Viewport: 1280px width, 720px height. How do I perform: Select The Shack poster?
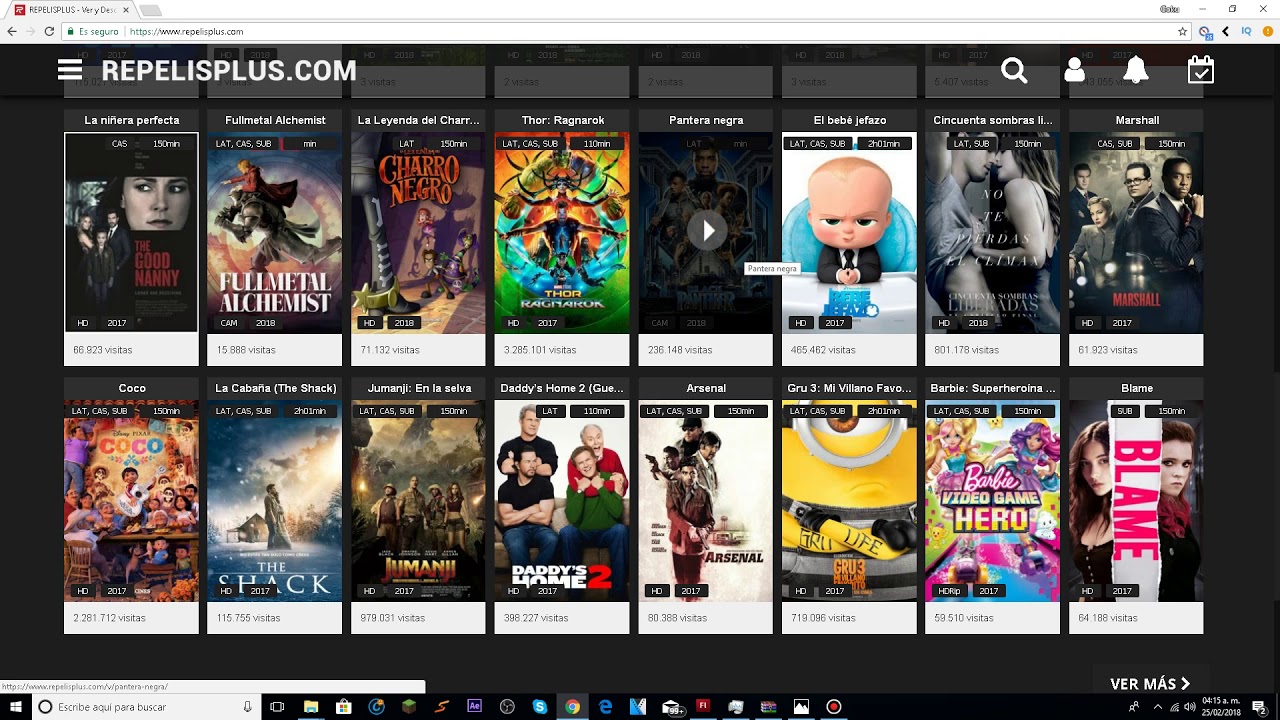click(274, 500)
